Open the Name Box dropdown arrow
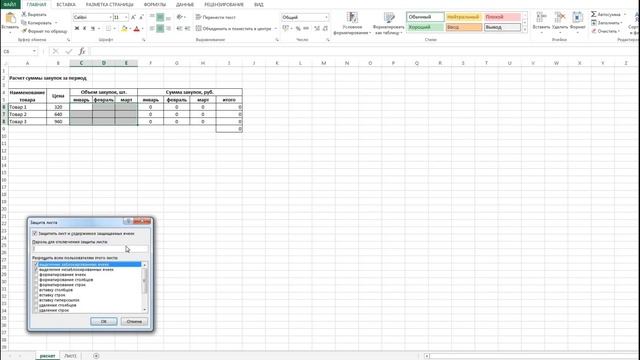This screenshot has height=360, width=640. [x=34, y=51]
